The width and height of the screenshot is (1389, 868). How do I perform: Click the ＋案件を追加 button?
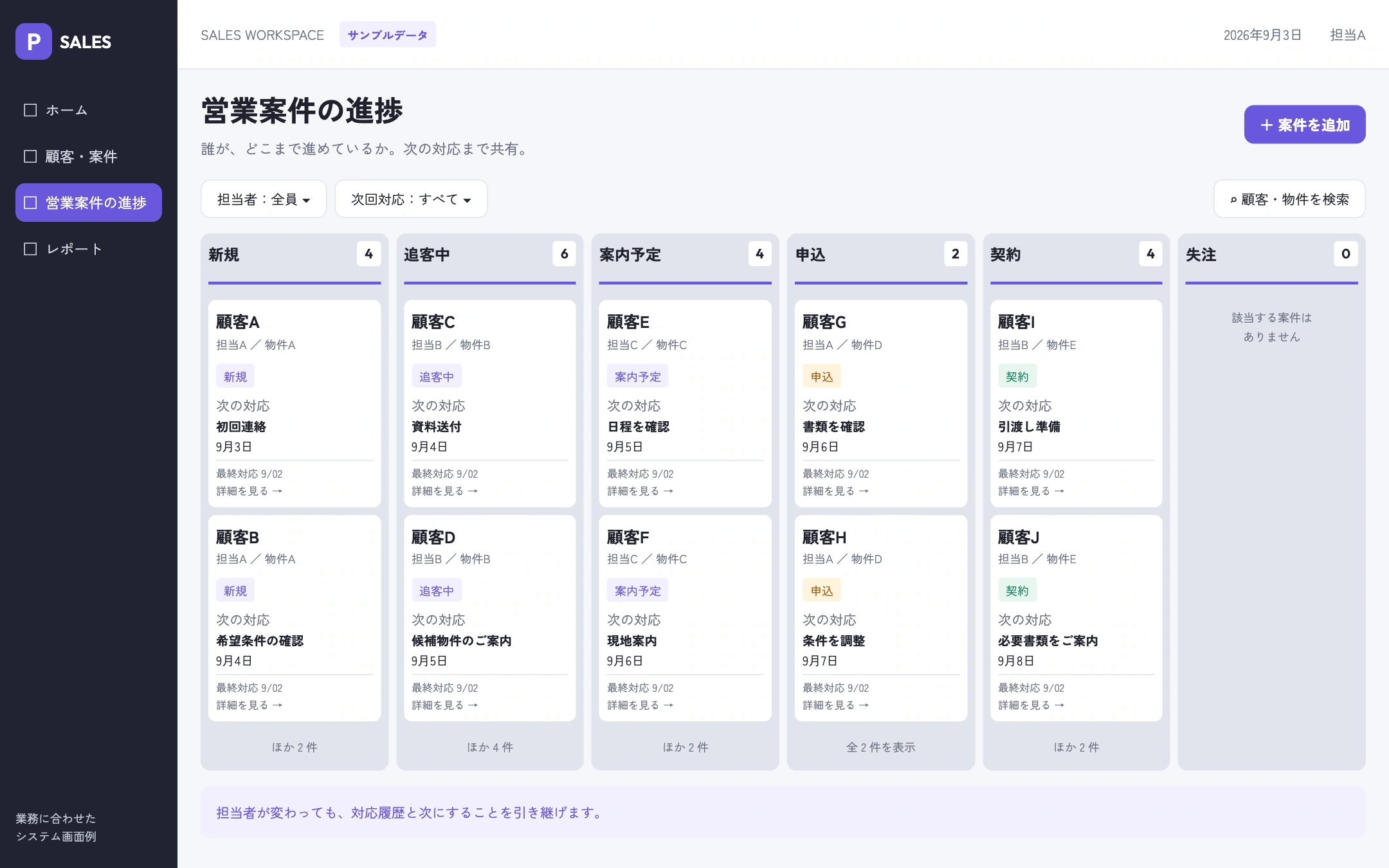pyautogui.click(x=1305, y=125)
